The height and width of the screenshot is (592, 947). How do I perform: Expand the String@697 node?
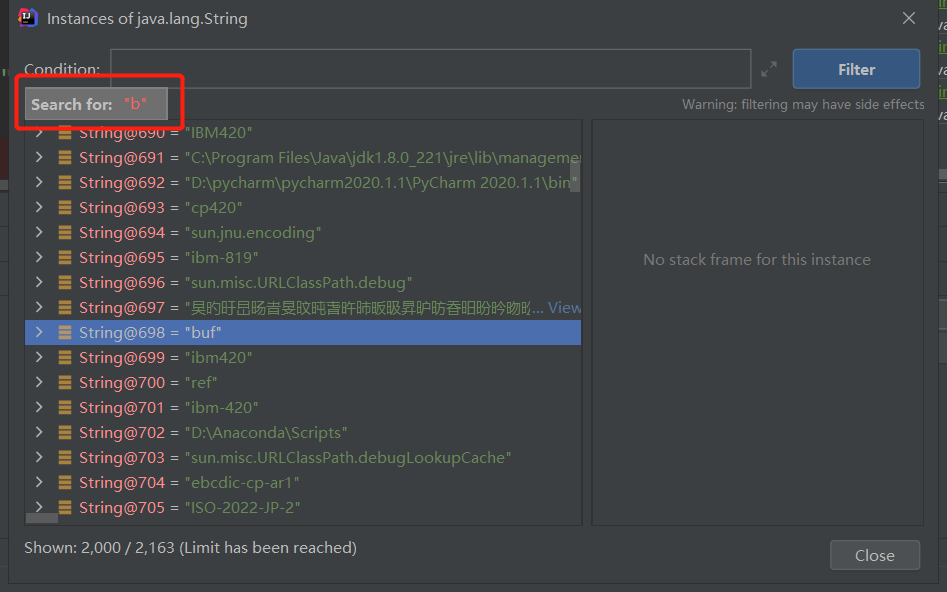[39, 307]
